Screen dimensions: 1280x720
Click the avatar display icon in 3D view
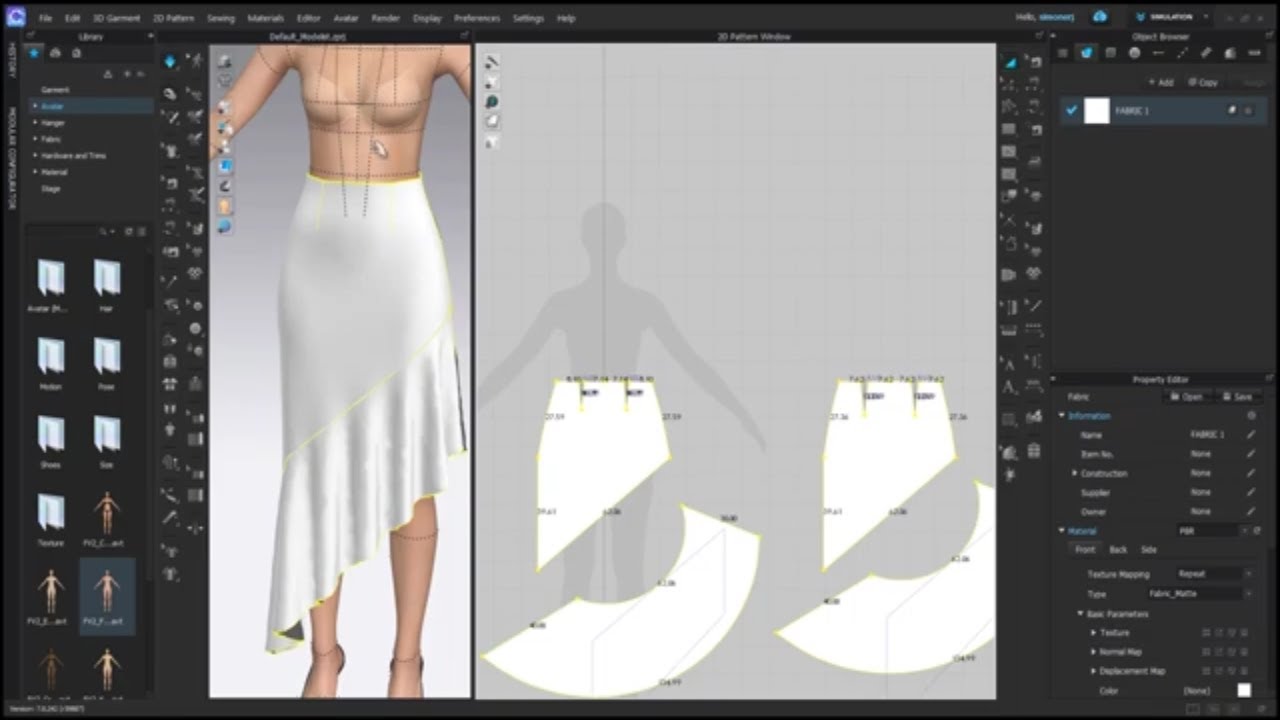(x=225, y=206)
